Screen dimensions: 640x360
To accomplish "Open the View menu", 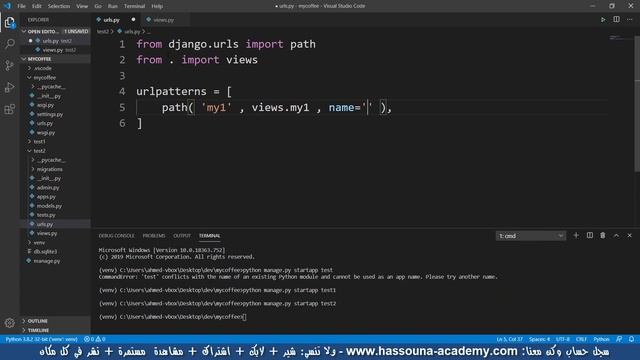I will click(x=82, y=6).
